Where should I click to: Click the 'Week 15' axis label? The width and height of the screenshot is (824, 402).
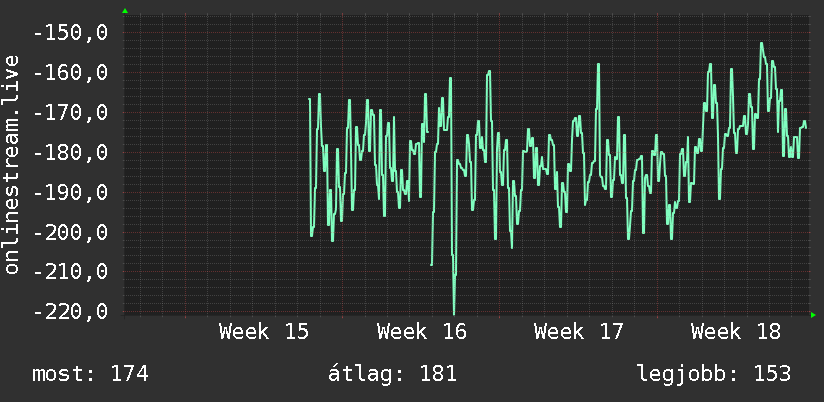pyautogui.click(x=264, y=332)
